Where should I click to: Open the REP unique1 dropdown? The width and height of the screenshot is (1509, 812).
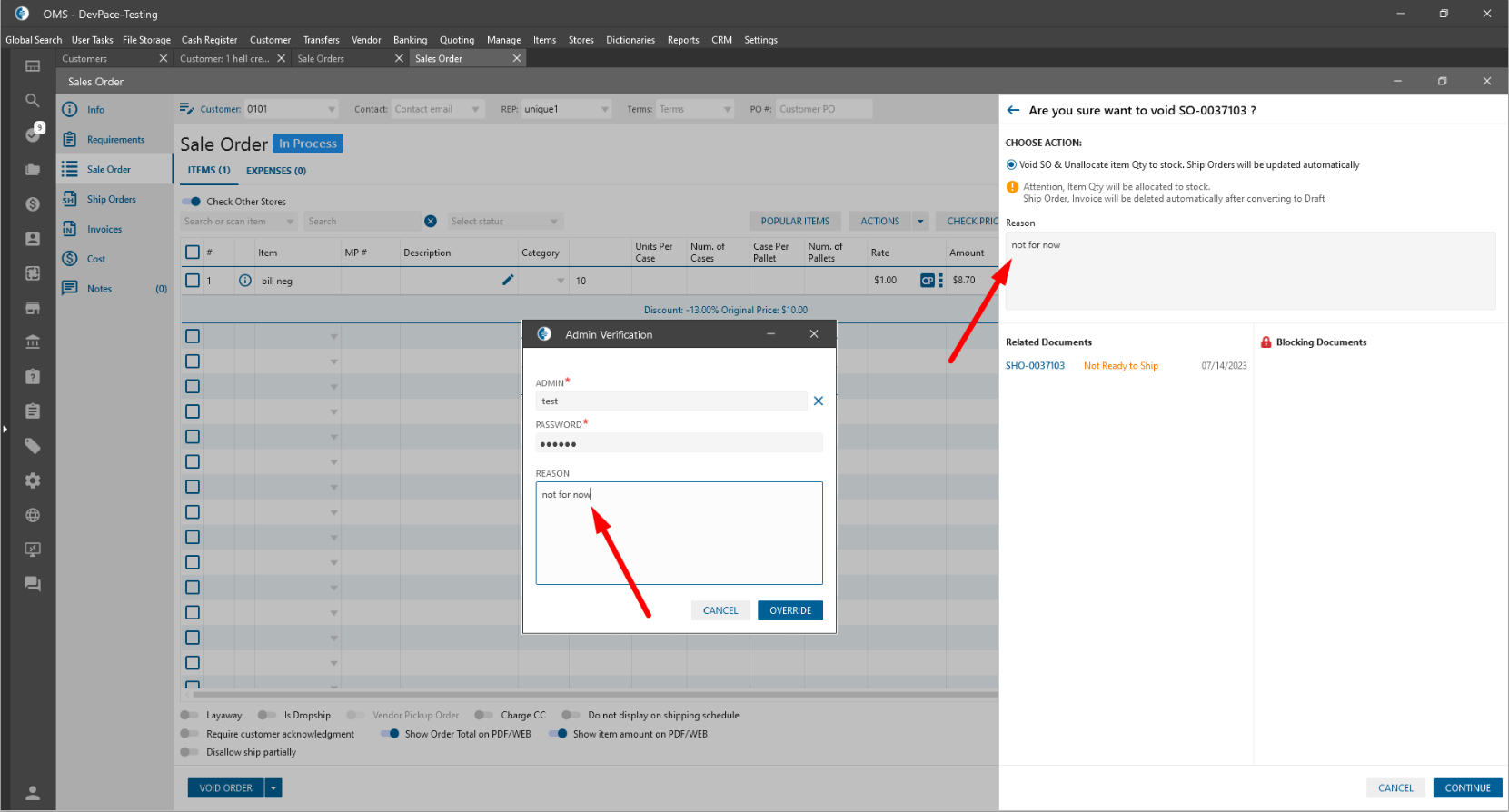tap(605, 110)
